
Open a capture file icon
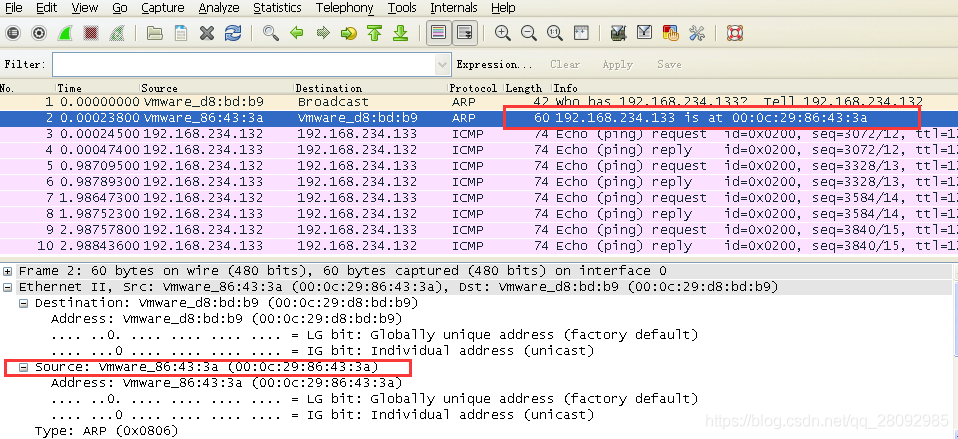(x=155, y=33)
